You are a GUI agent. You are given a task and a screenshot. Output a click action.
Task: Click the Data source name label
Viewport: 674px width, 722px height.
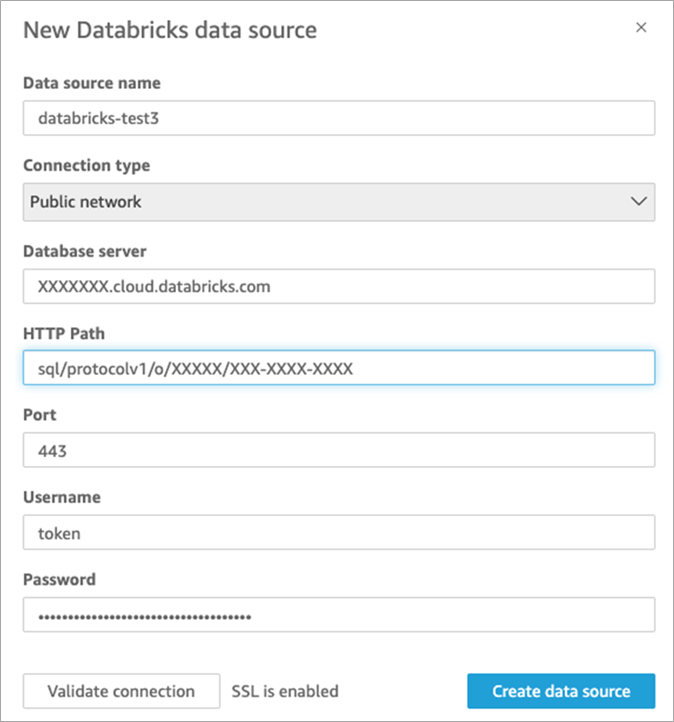[92, 83]
